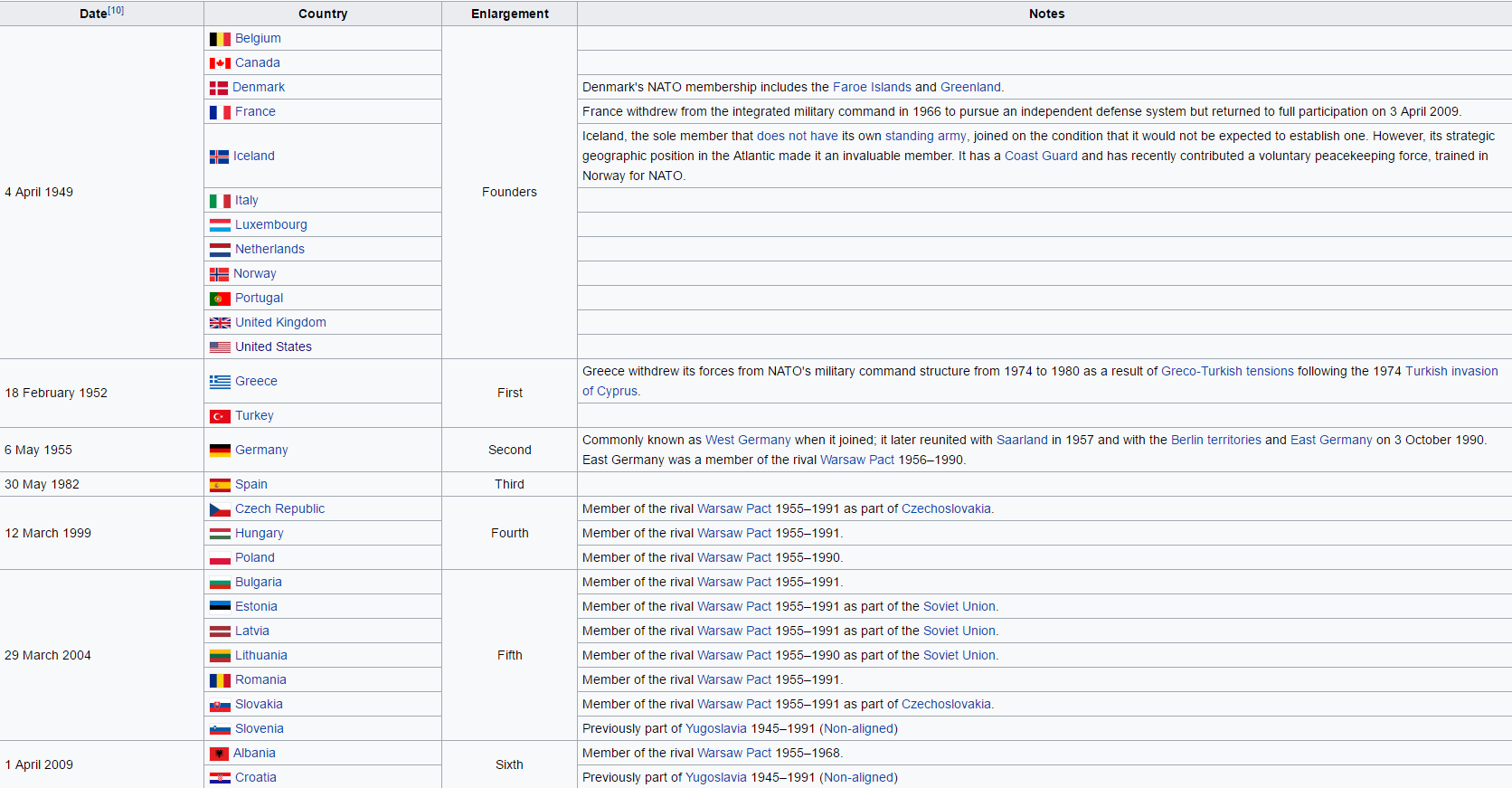The image size is (1512, 788).
Task: Open the Canada country link
Action: tap(258, 62)
